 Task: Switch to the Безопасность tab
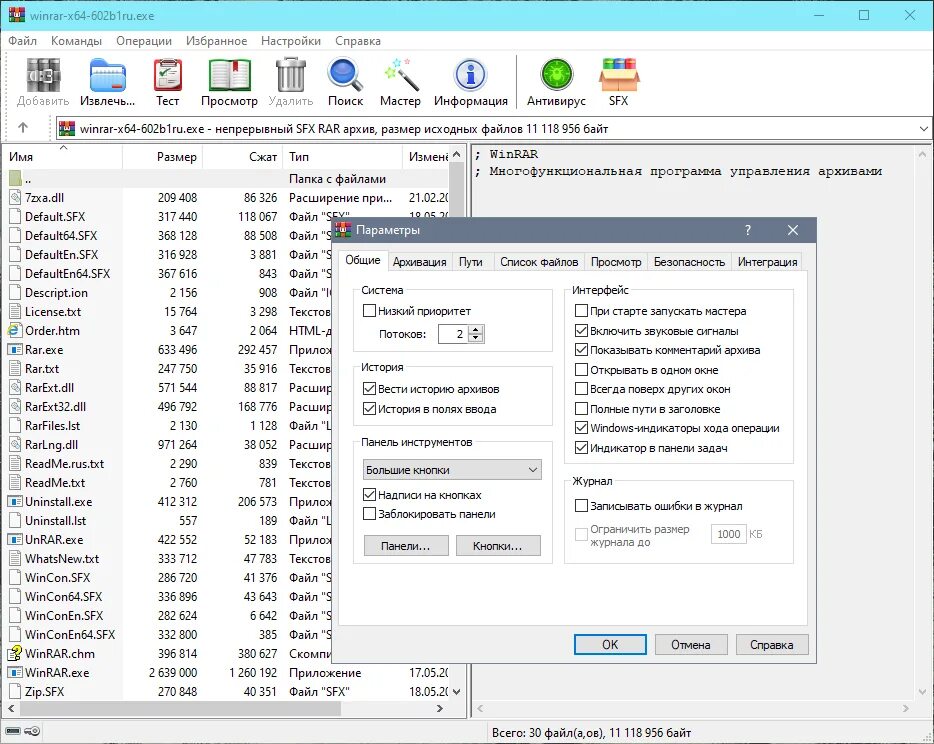coord(689,262)
